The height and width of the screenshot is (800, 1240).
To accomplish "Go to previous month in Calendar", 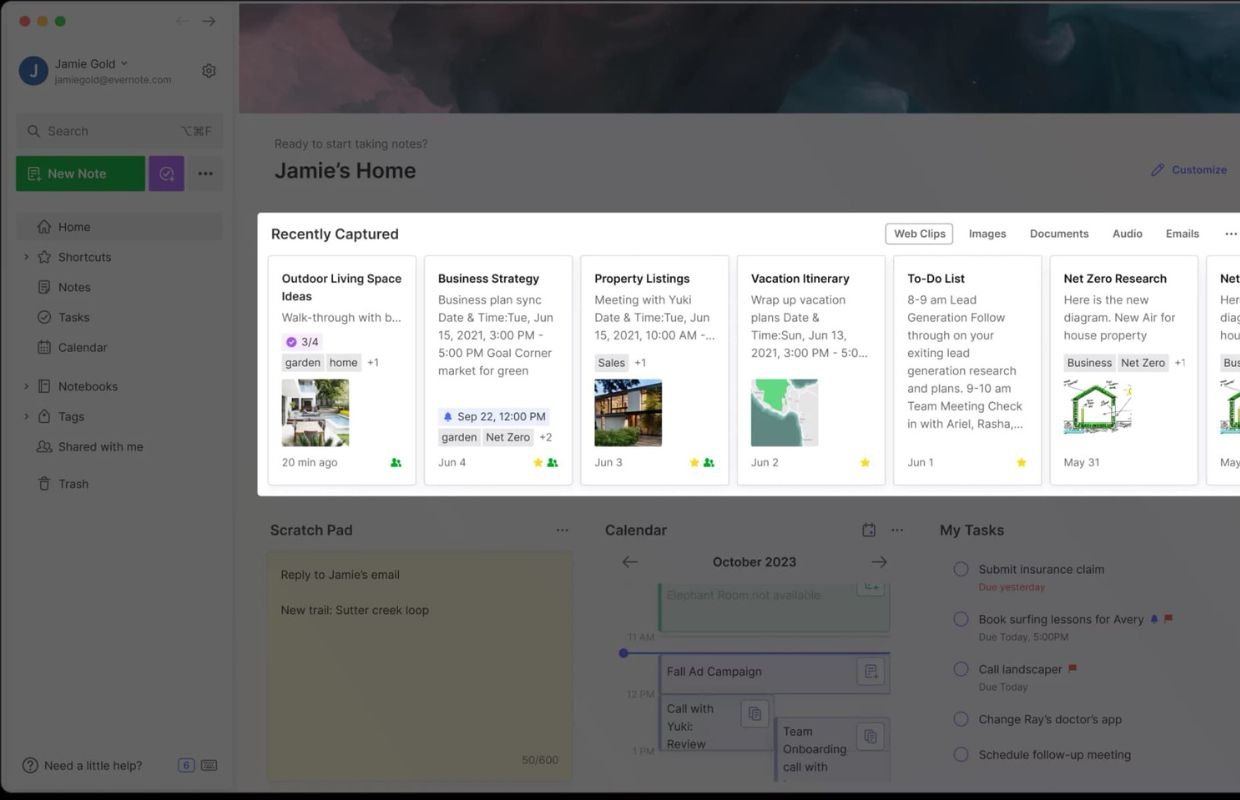I will coord(629,562).
